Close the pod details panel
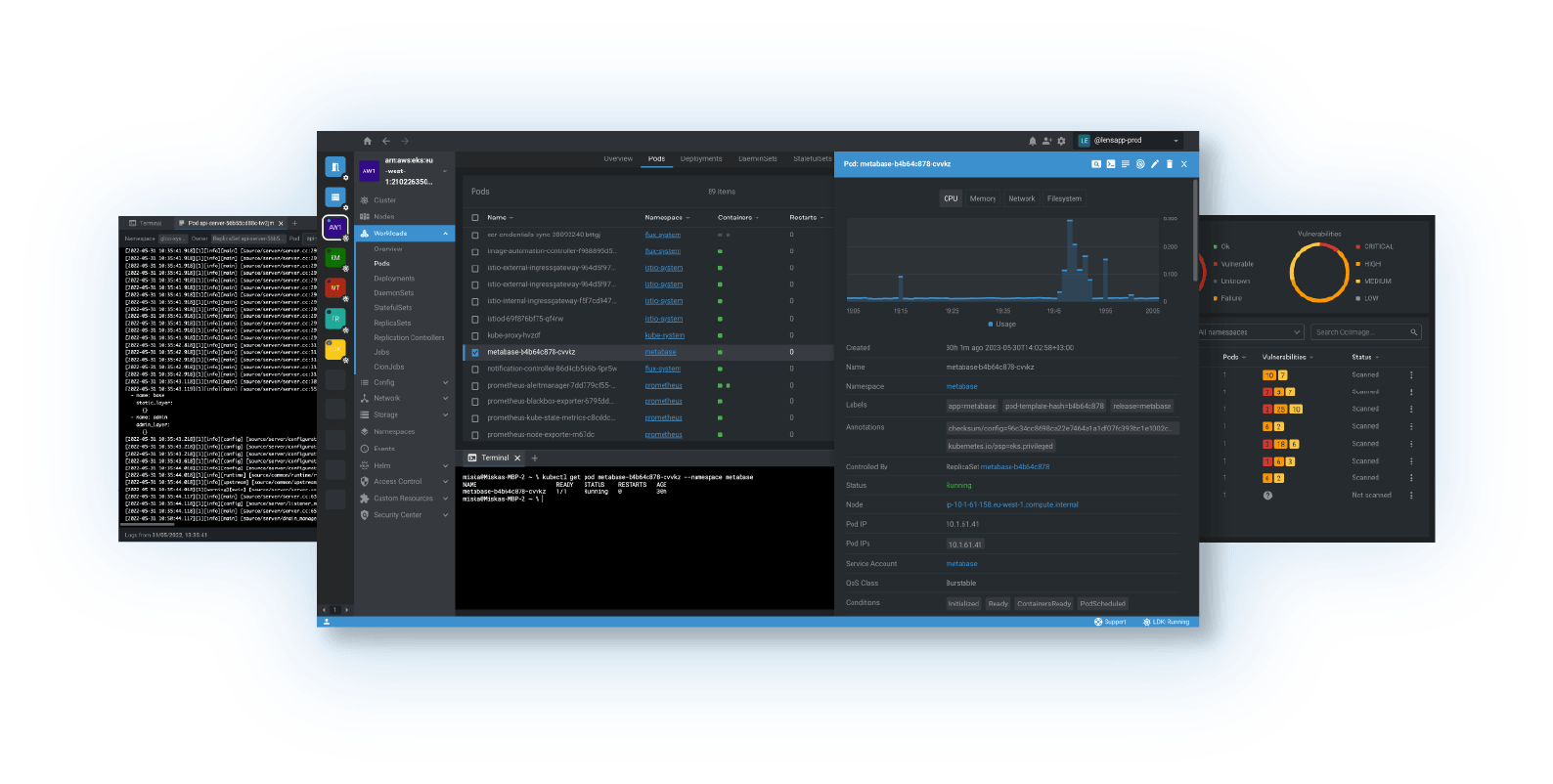Image resolution: width=1553 pixels, height=784 pixels. [x=1184, y=164]
